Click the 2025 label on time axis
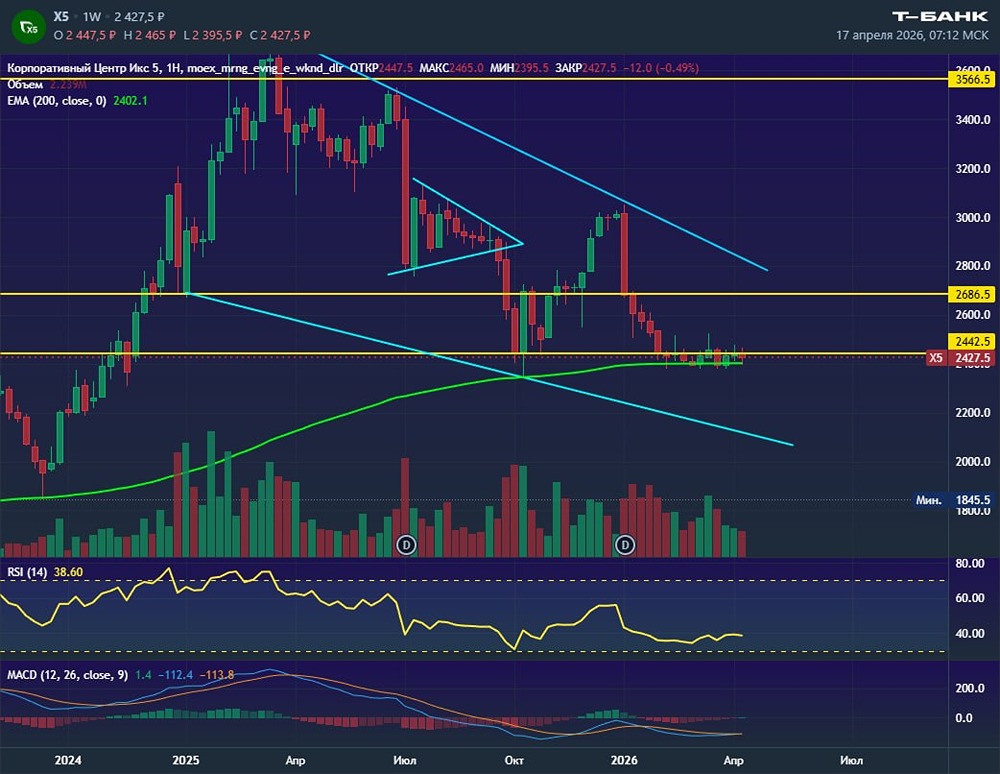Image resolution: width=1000 pixels, height=774 pixels. pos(186,760)
